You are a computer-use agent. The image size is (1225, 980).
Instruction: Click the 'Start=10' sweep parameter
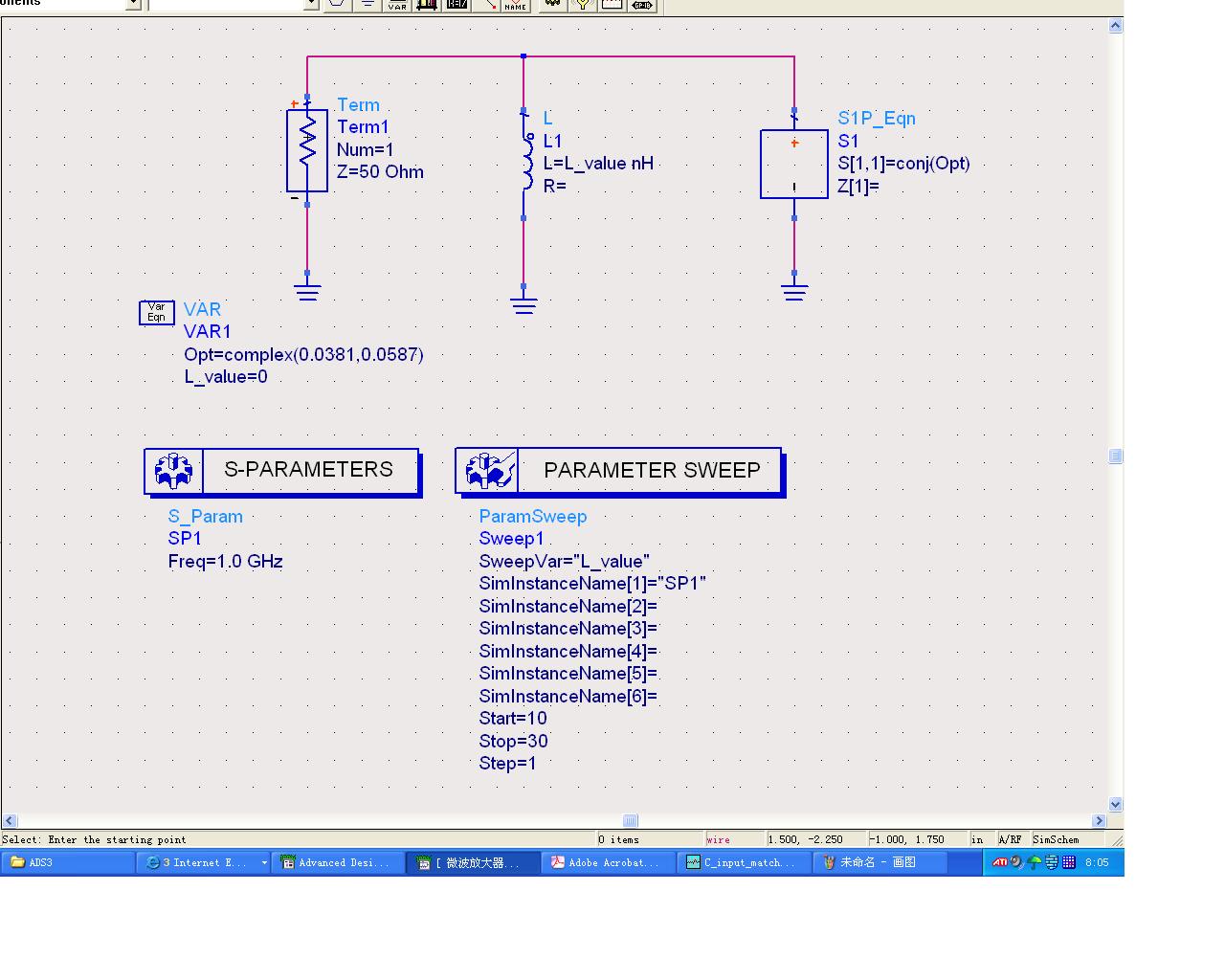coord(513,719)
